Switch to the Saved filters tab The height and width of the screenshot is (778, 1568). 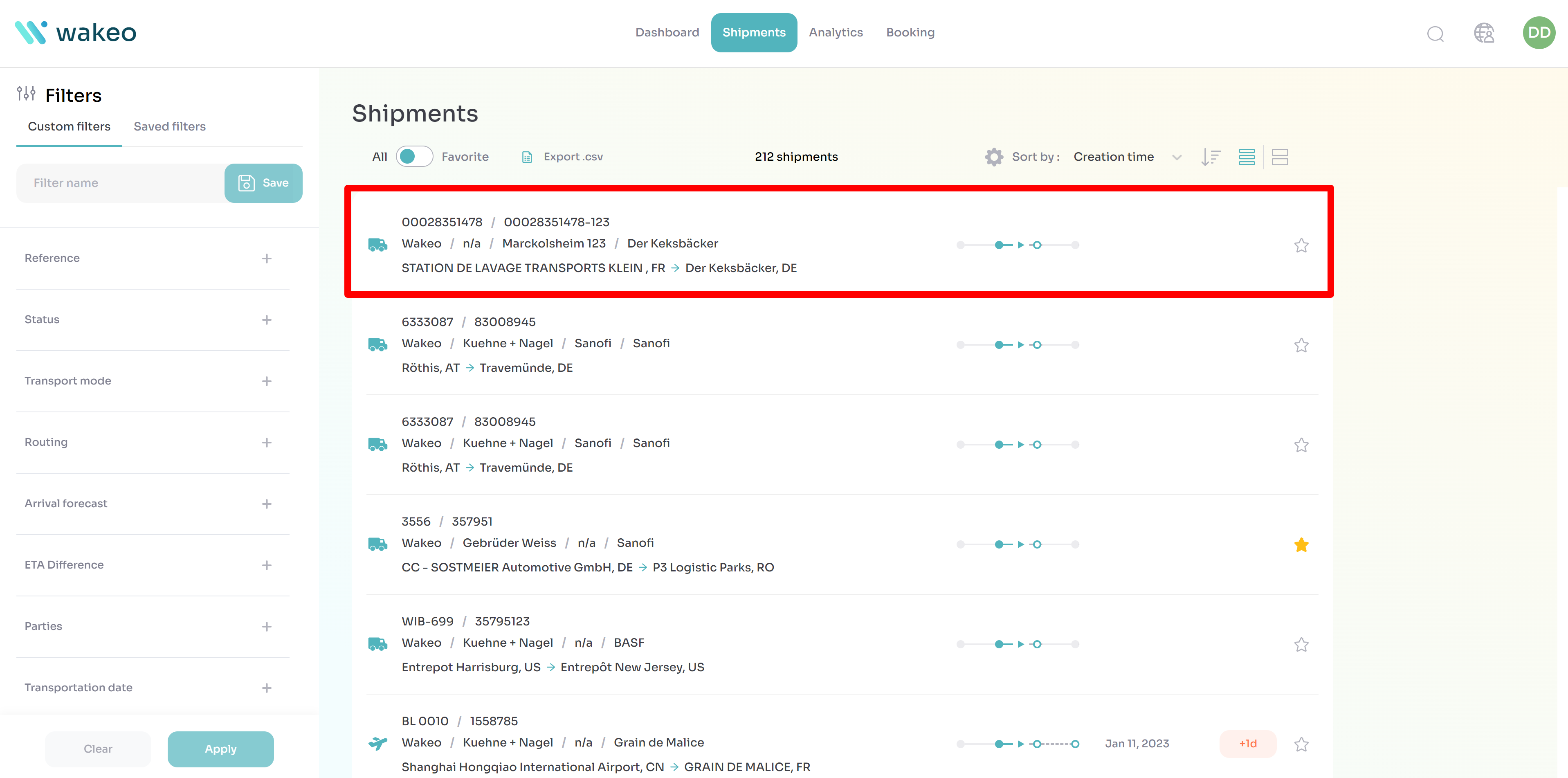click(169, 127)
